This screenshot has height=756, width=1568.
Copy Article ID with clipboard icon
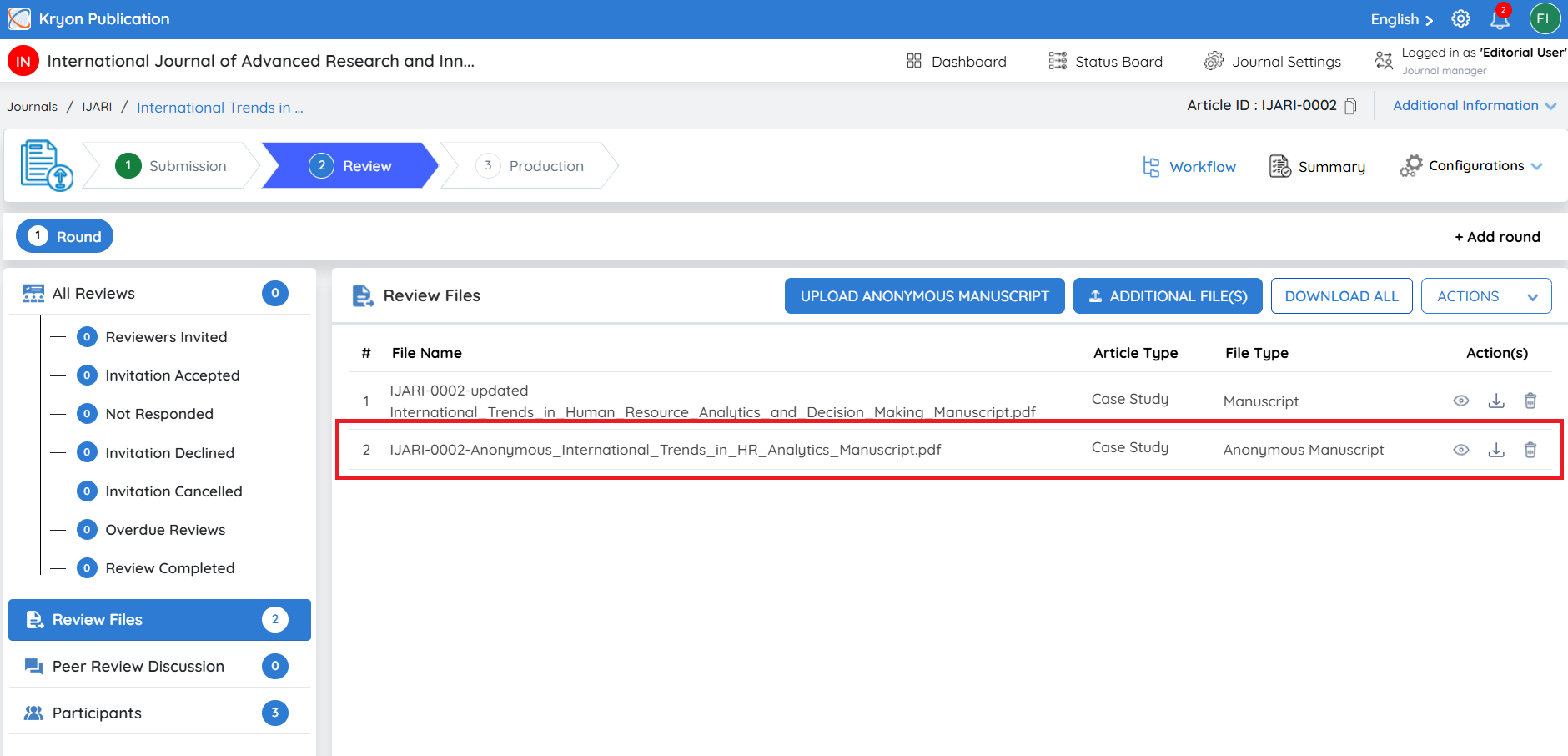point(1350,106)
